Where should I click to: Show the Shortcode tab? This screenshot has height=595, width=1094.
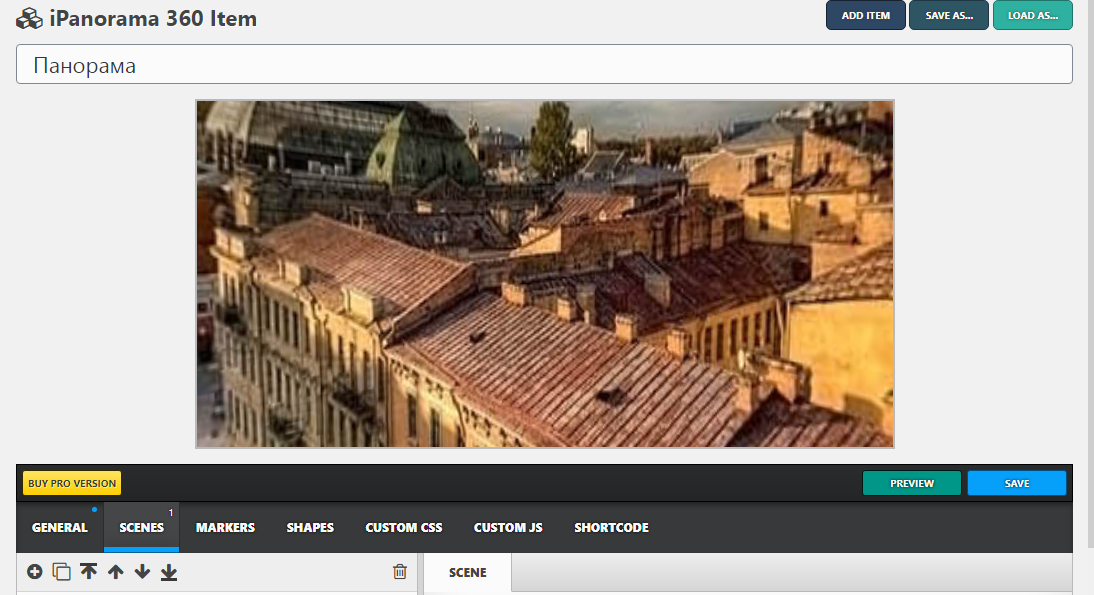(x=612, y=527)
